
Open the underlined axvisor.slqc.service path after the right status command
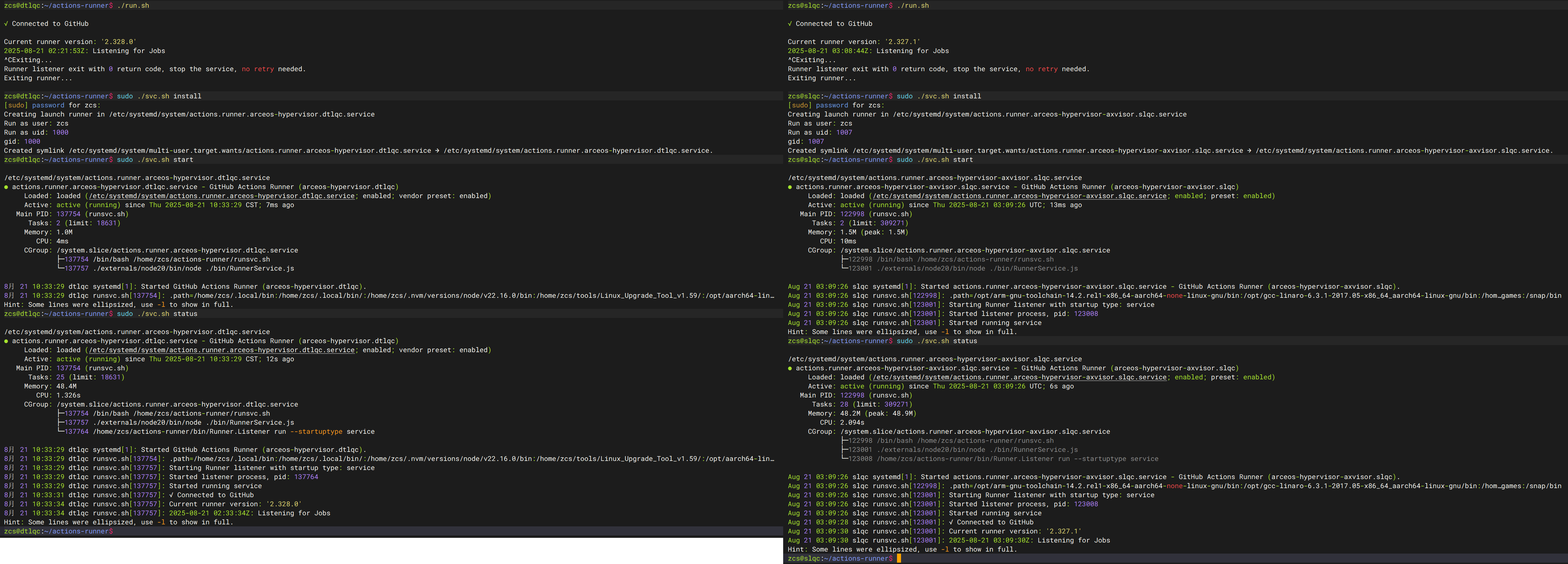pos(1020,377)
